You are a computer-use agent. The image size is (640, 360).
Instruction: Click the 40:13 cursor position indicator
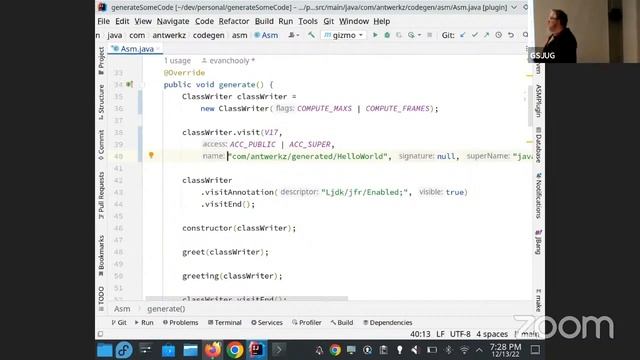(x=420, y=334)
